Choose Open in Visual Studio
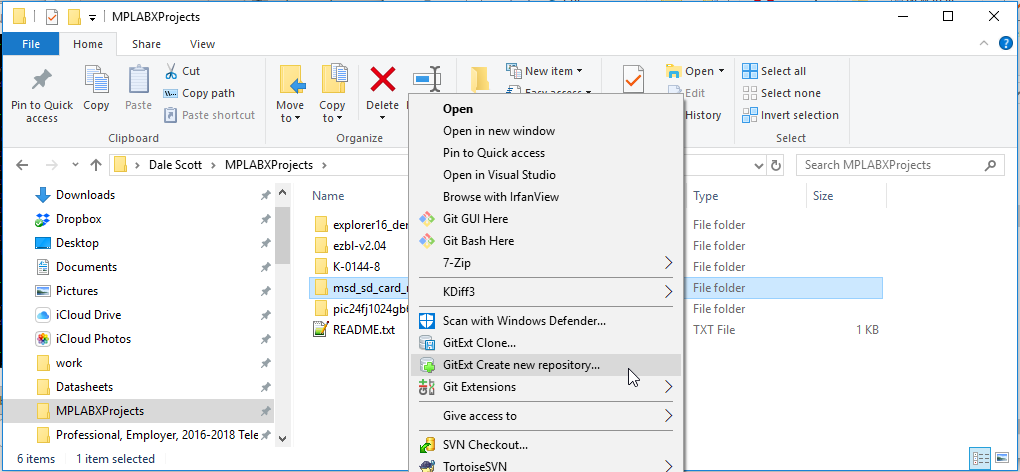 click(x=500, y=175)
